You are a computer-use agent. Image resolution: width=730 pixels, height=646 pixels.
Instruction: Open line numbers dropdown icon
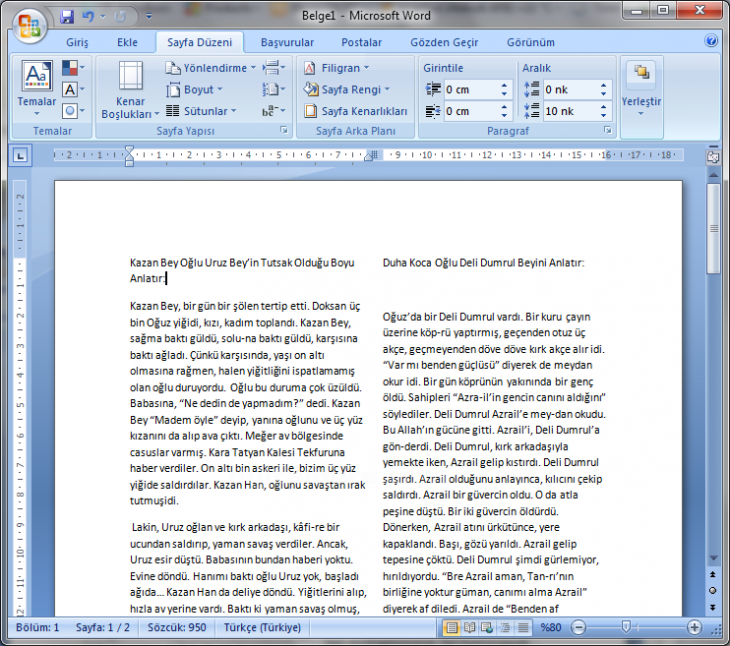[274, 89]
